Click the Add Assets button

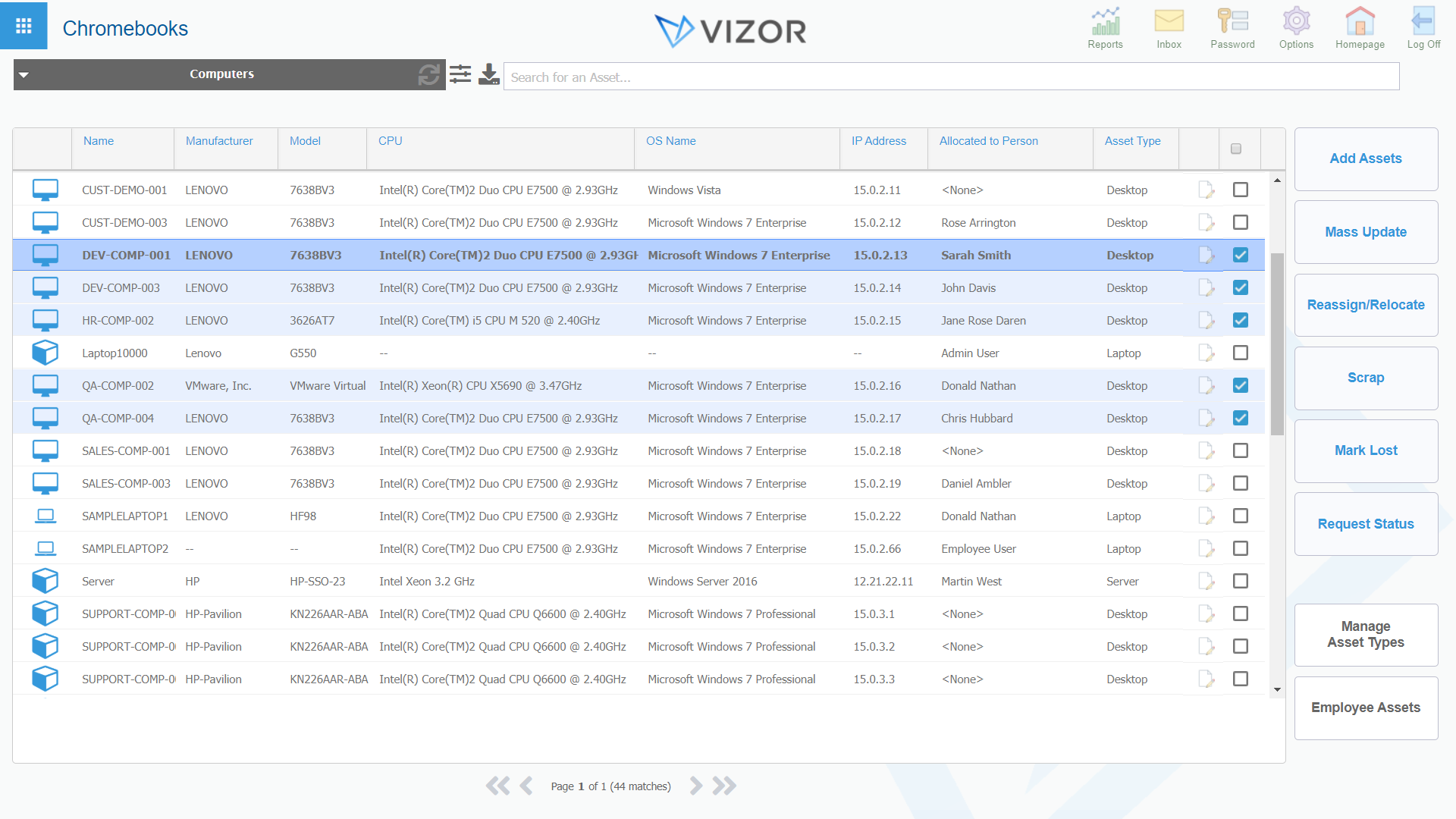coord(1366,158)
